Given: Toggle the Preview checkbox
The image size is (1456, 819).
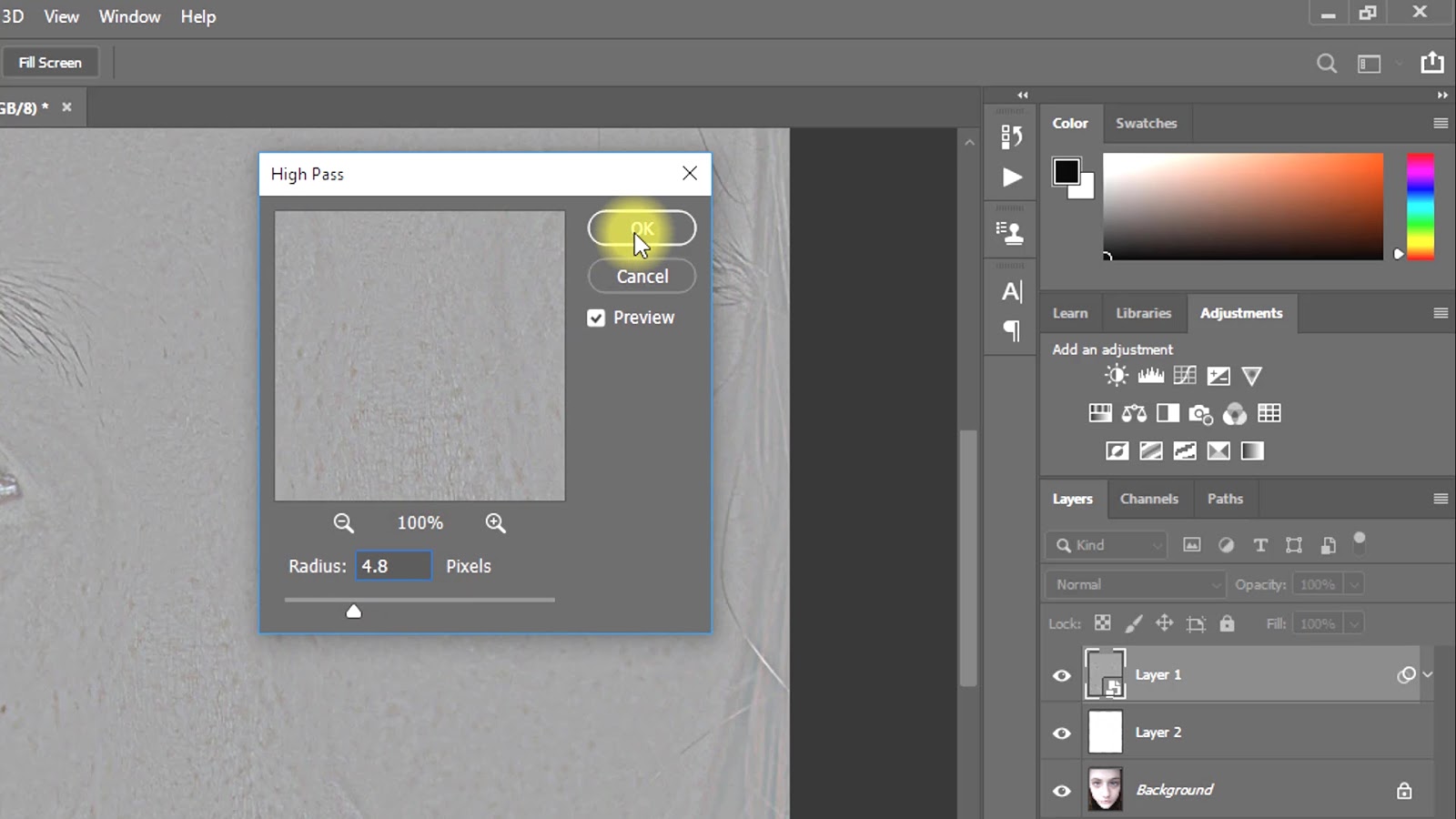Looking at the screenshot, I should pyautogui.click(x=596, y=318).
